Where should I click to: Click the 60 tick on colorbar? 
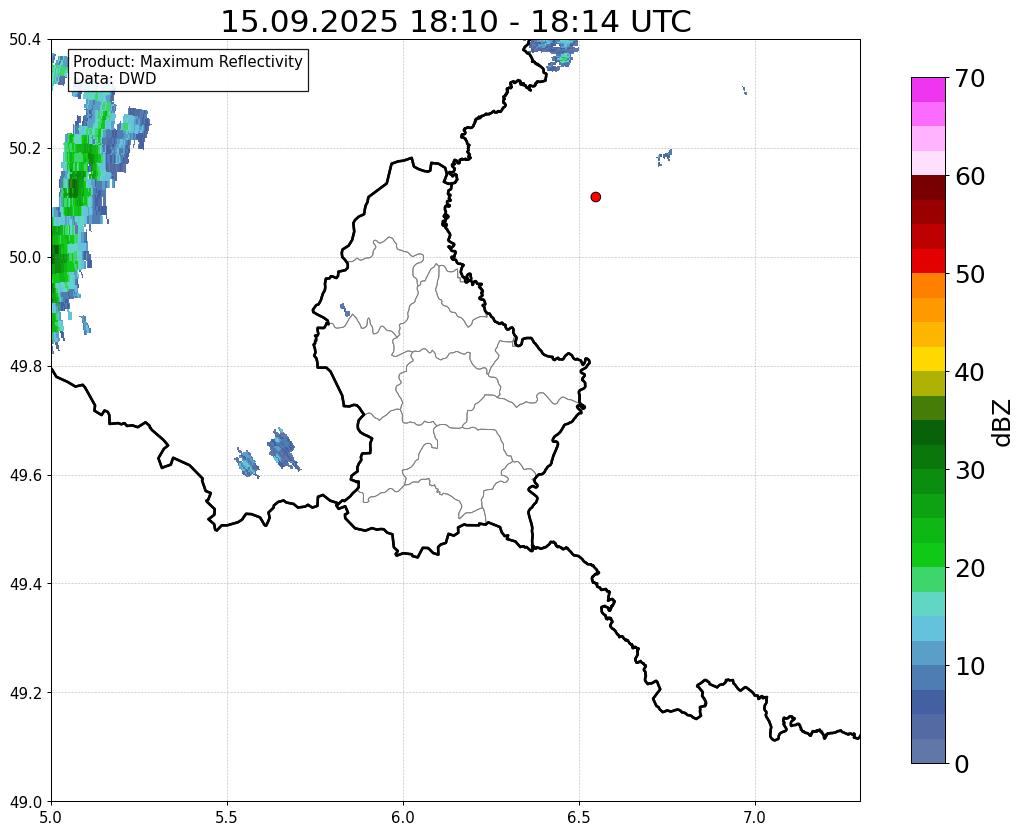point(970,176)
